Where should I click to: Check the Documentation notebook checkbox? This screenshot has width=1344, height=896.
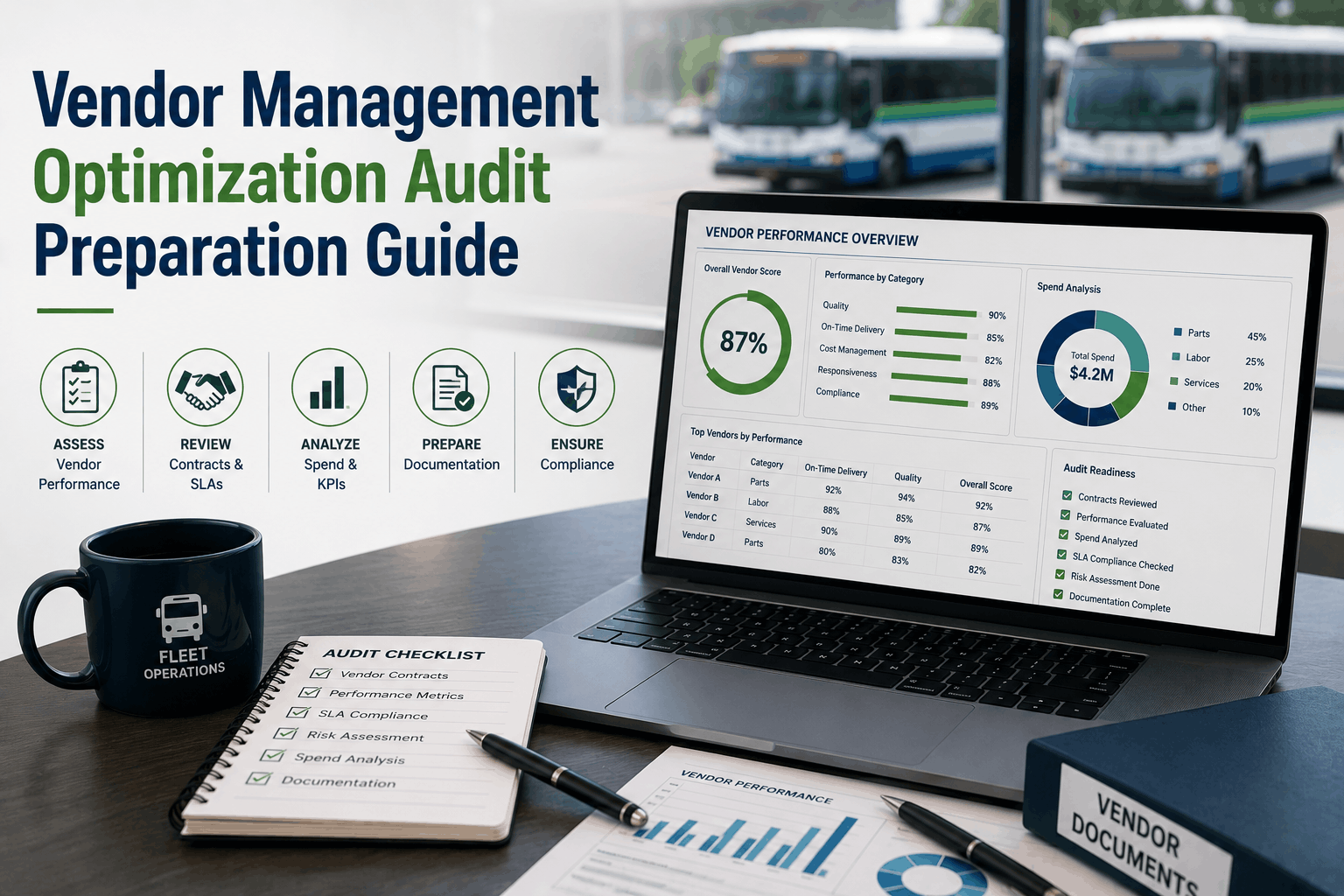pyautogui.click(x=260, y=778)
